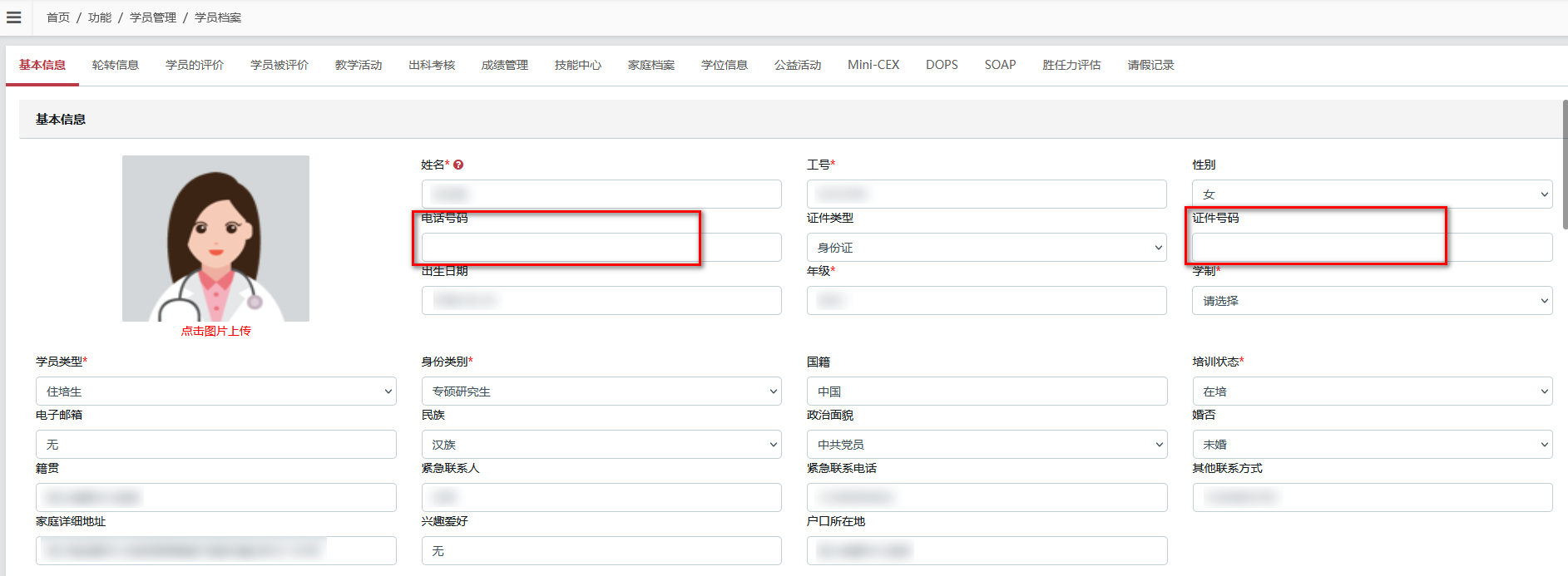Viewport: 1568px width, 576px height.
Task: Click the vertical page scrollbar
Action: (x=1565, y=164)
